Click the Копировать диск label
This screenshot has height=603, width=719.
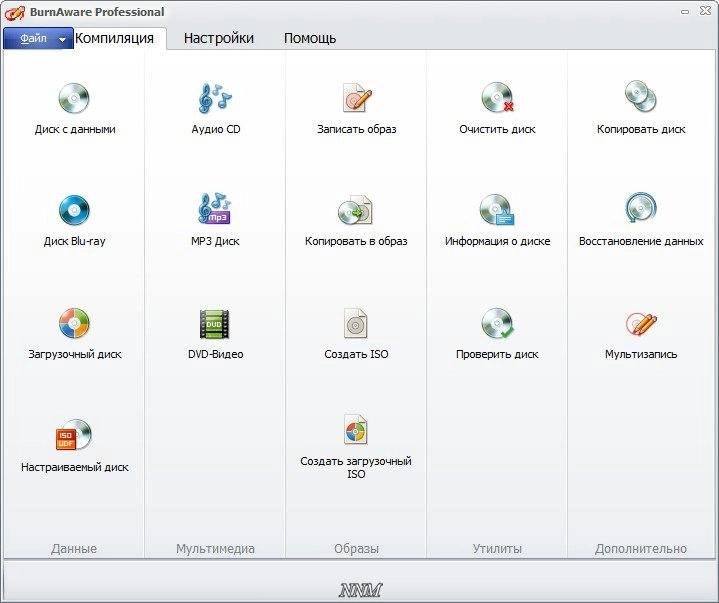coord(641,129)
